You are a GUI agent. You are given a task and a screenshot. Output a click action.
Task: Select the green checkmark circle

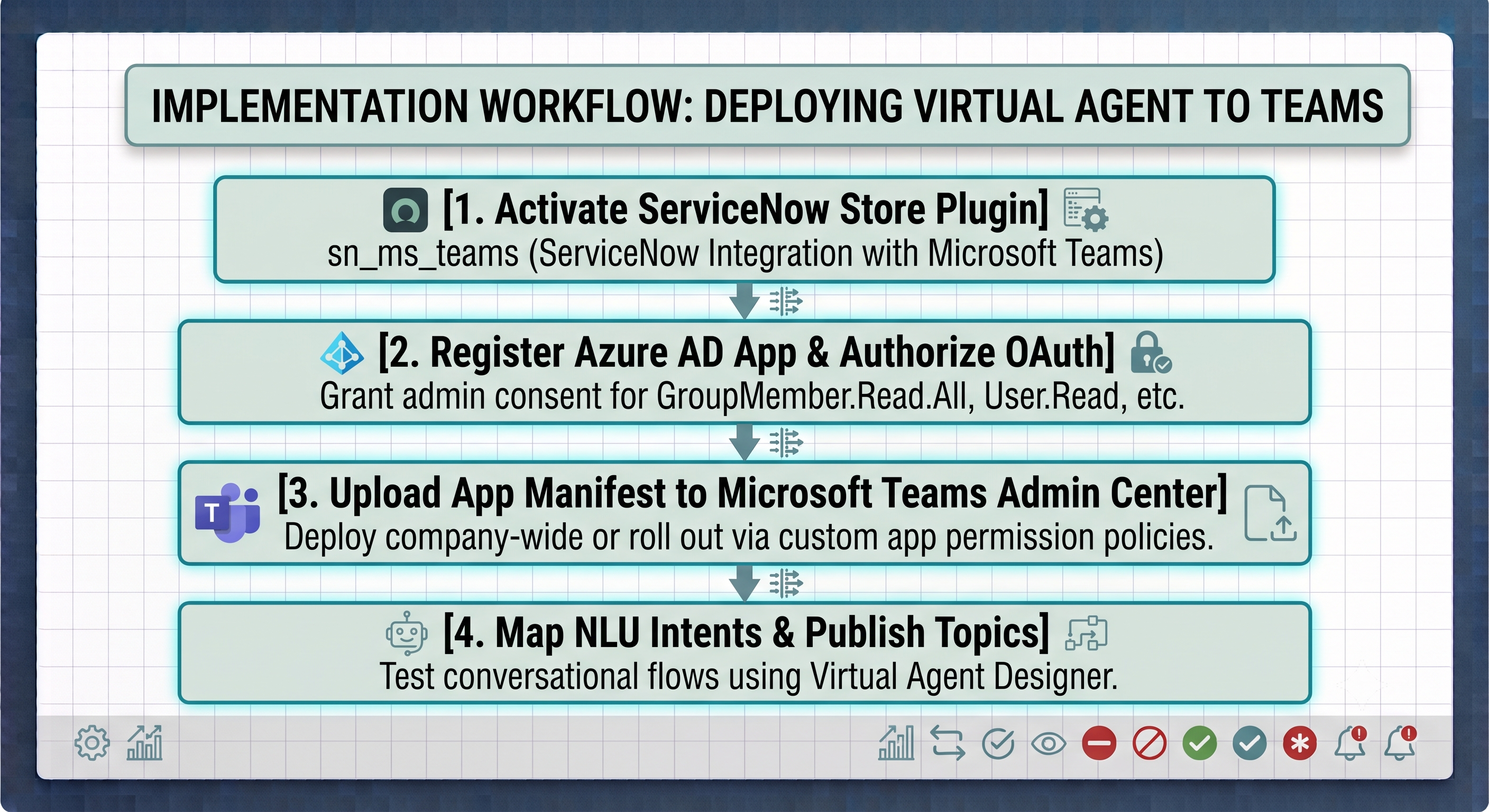coord(1199,743)
